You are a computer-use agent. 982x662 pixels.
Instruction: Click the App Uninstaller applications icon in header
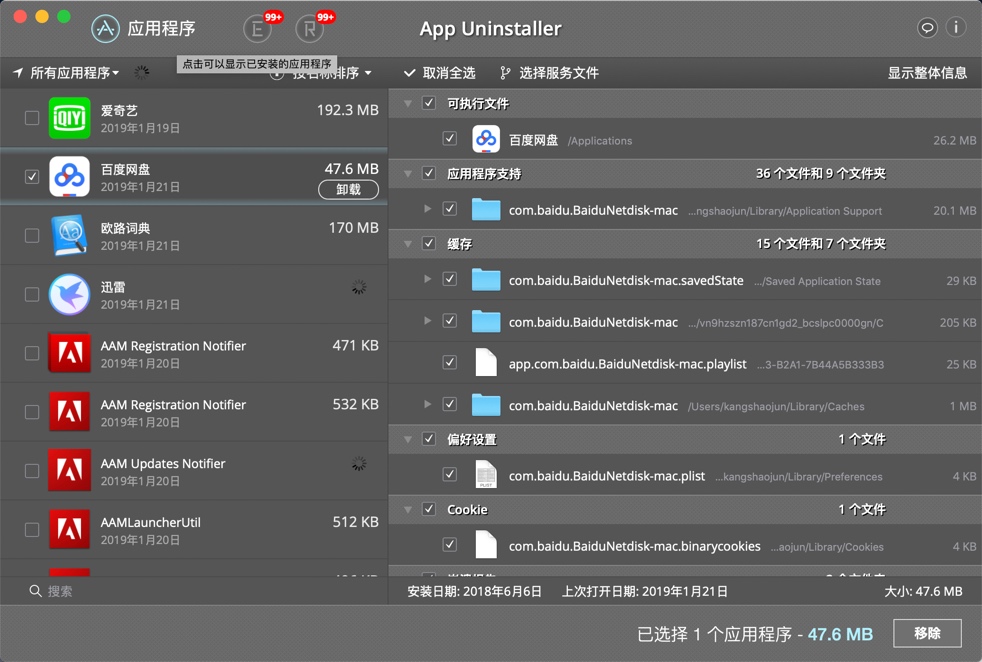point(105,29)
